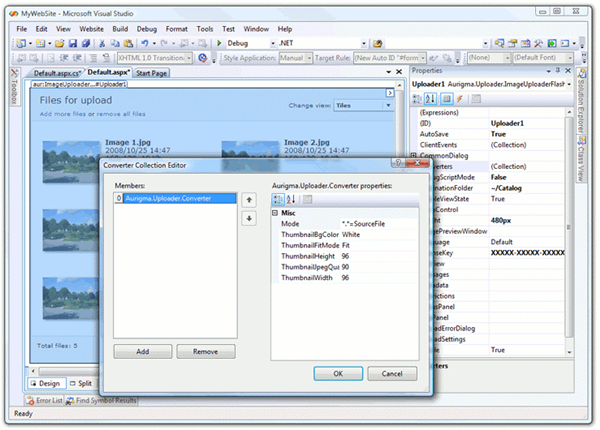
Task: Open the File menu
Action: point(21,29)
